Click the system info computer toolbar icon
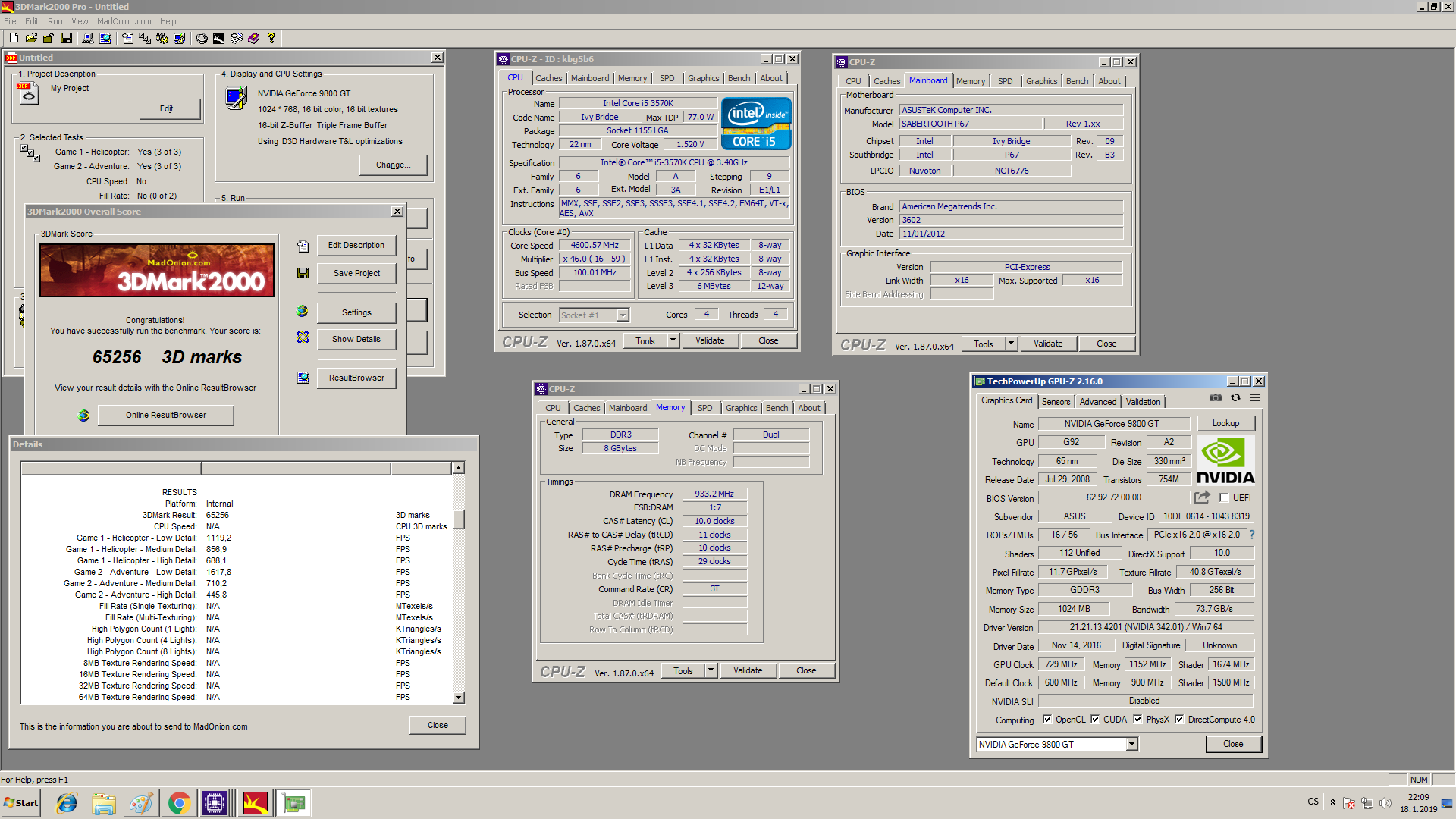This screenshot has height=819, width=1456. 88,38
